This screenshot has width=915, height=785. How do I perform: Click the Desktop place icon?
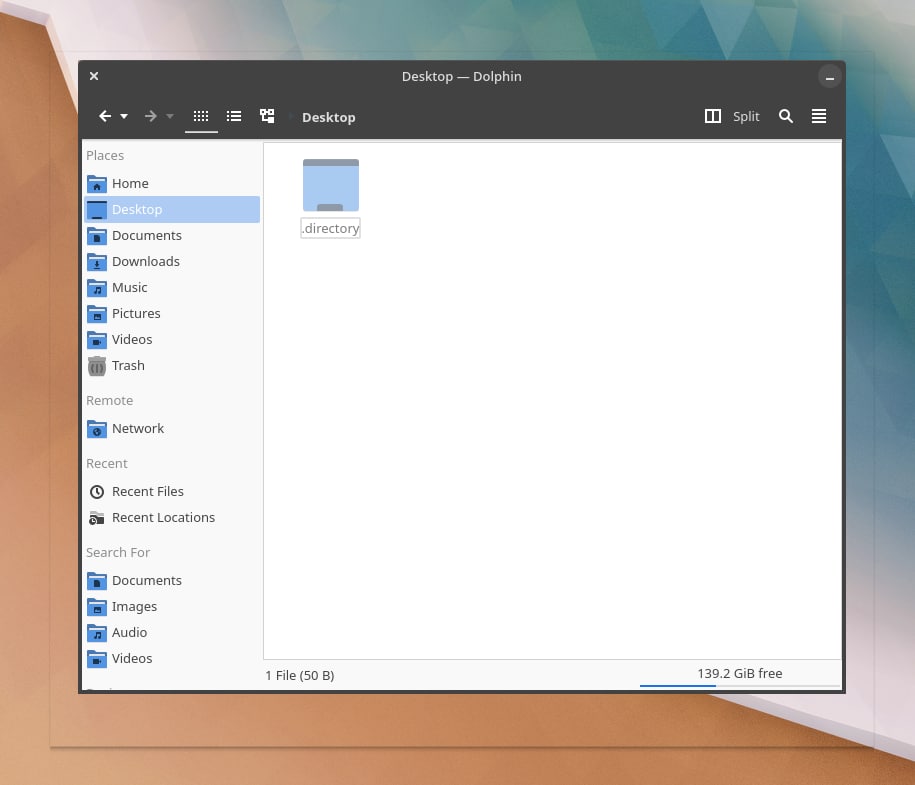97,210
